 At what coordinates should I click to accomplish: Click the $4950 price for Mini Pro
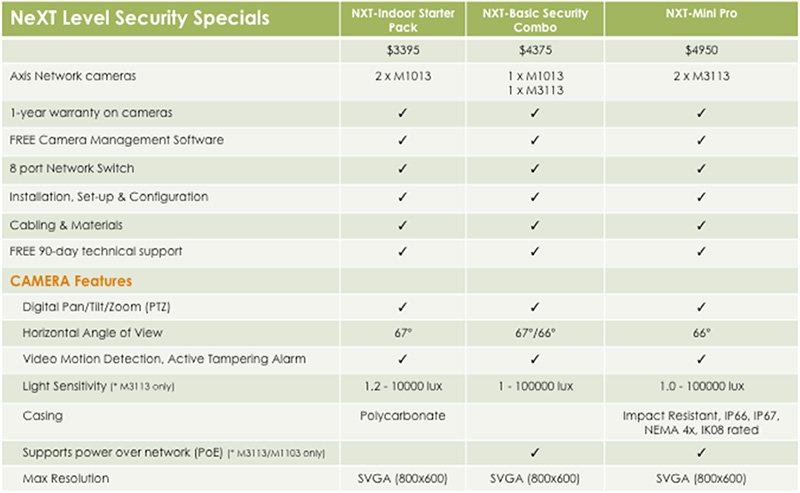point(701,50)
